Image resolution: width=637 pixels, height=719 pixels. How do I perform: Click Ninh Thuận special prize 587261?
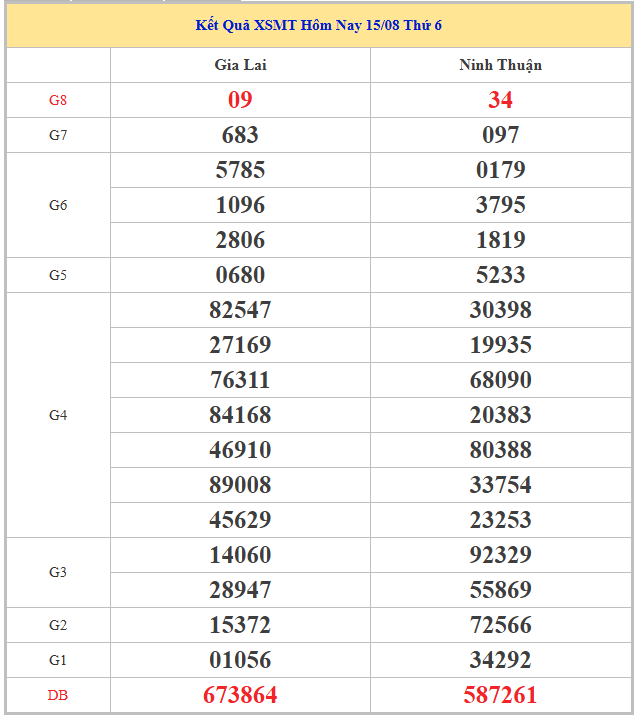click(500, 695)
